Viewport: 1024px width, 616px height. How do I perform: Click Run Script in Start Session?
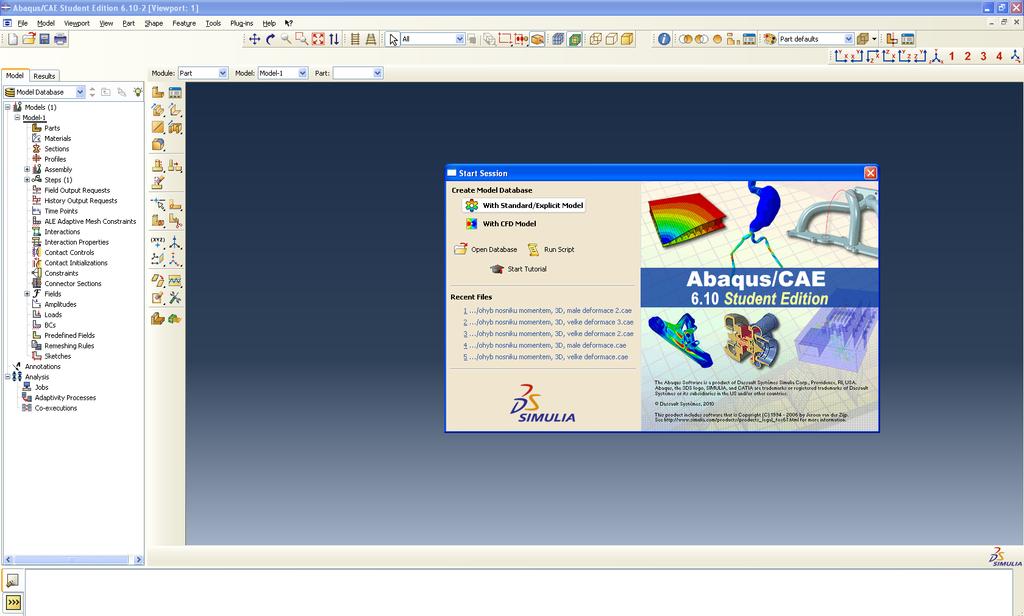point(551,250)
